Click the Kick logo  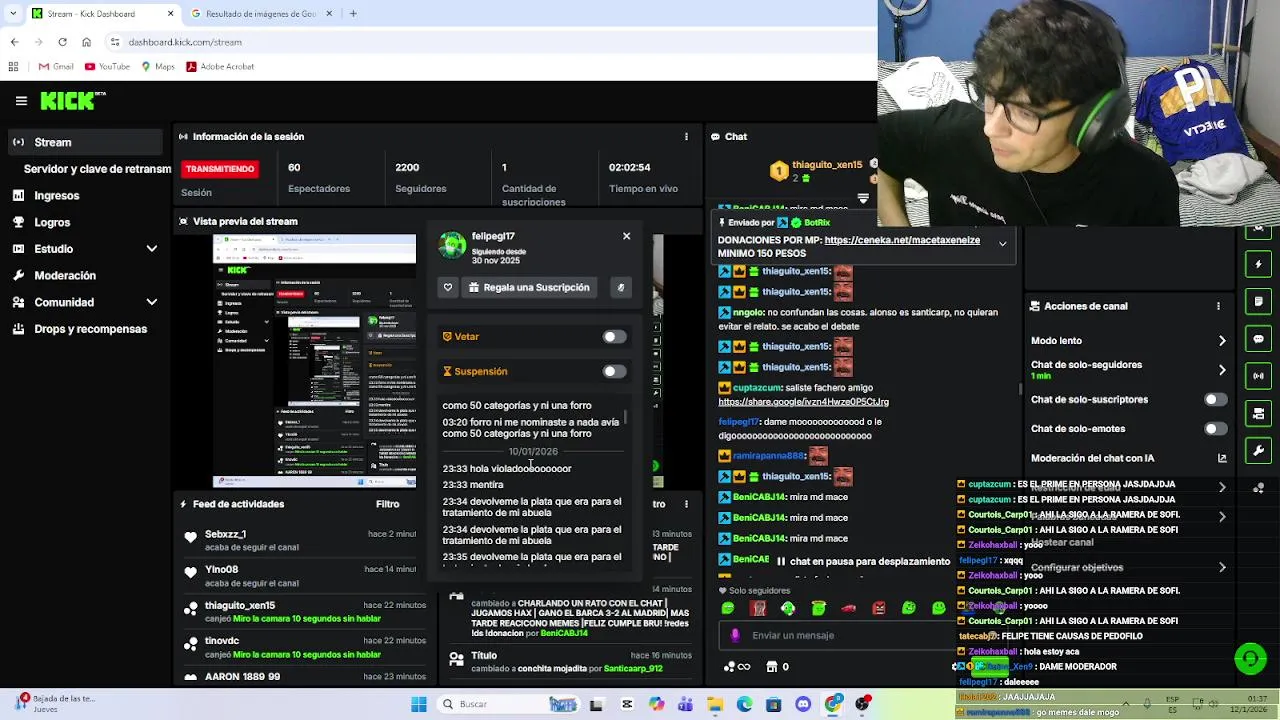72,100
